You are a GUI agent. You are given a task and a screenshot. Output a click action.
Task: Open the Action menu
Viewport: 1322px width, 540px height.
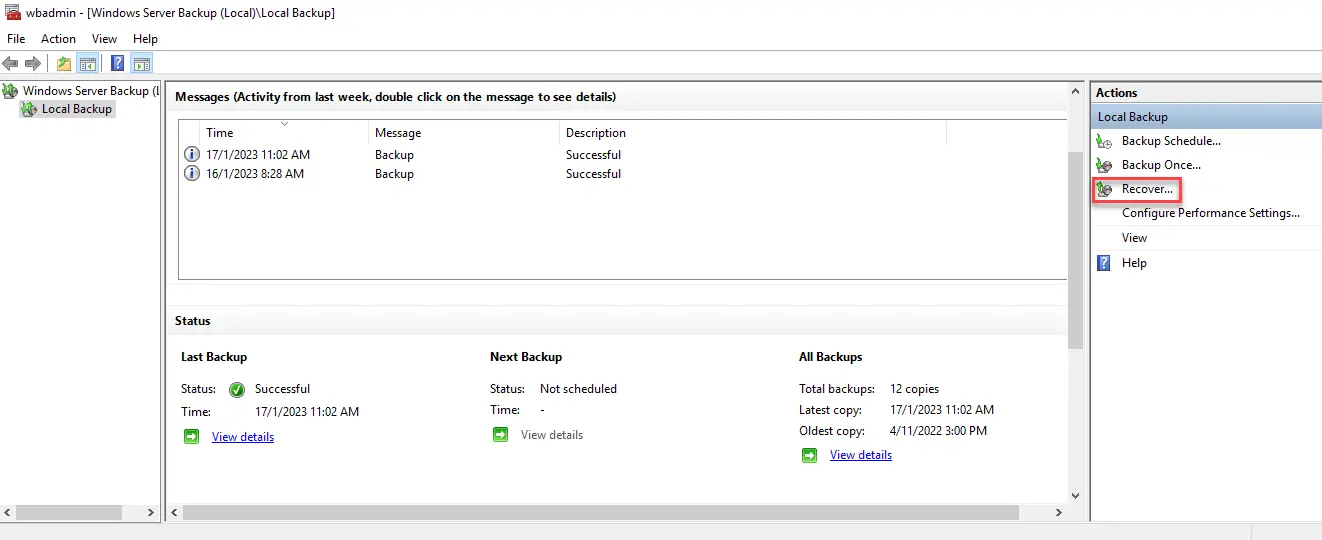point(58,39)
